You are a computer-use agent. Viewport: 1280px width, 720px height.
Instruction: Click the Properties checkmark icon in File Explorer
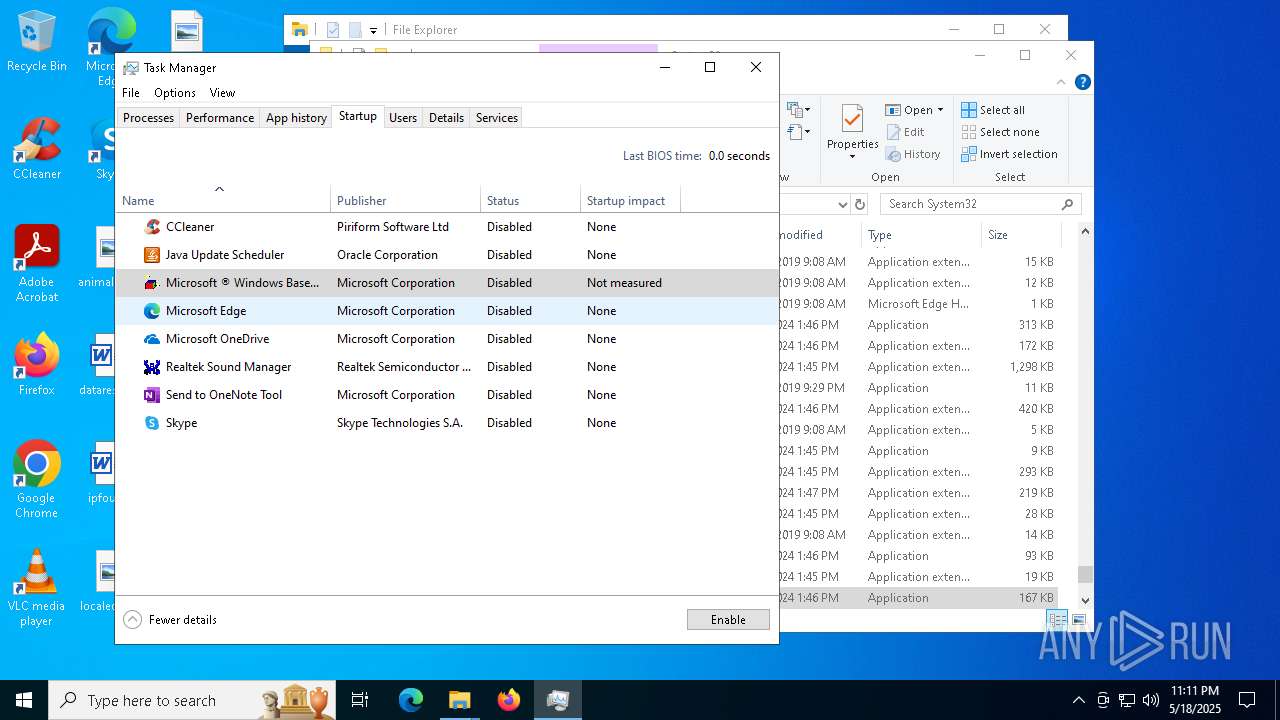pos(852,119)
